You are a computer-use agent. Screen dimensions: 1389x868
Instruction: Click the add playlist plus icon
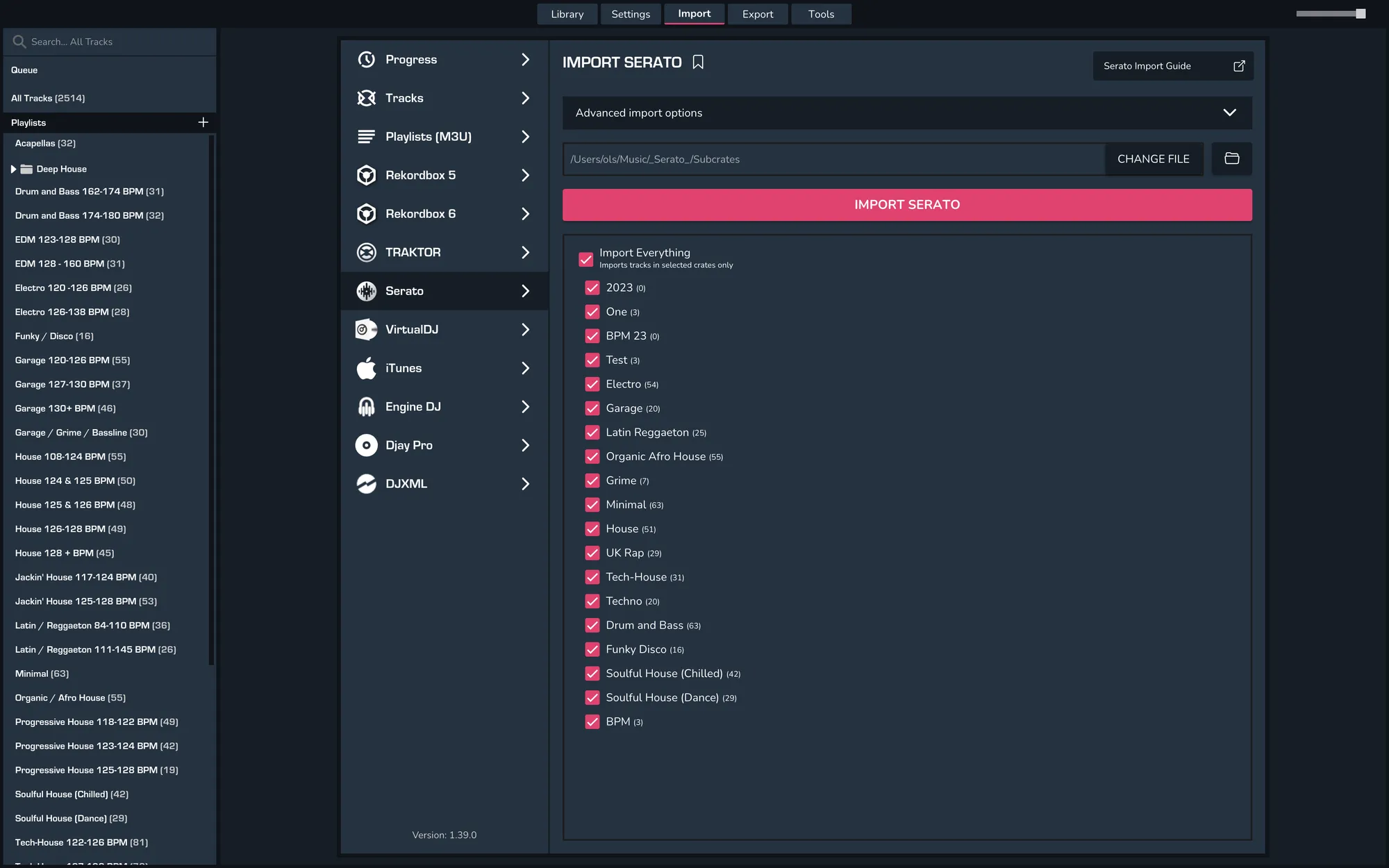click(203, 122)
